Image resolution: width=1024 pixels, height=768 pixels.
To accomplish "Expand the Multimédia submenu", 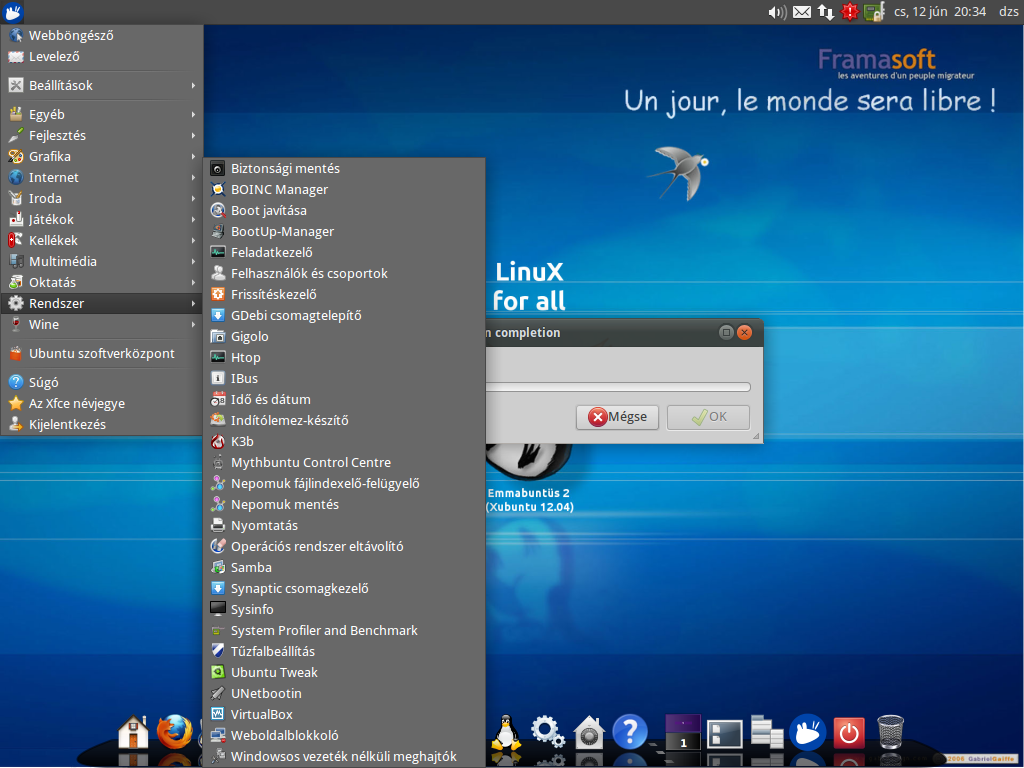I will (x=102, y=261).
